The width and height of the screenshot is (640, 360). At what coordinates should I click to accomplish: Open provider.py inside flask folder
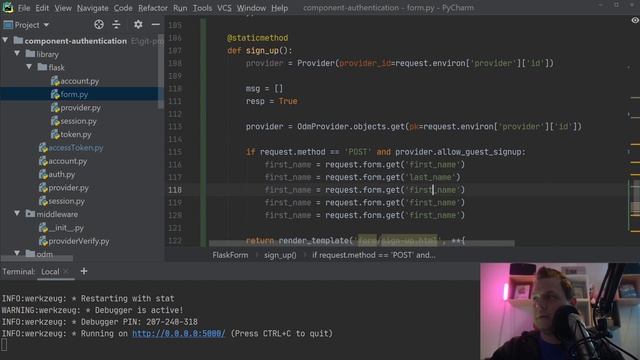(x=80, y=108)
